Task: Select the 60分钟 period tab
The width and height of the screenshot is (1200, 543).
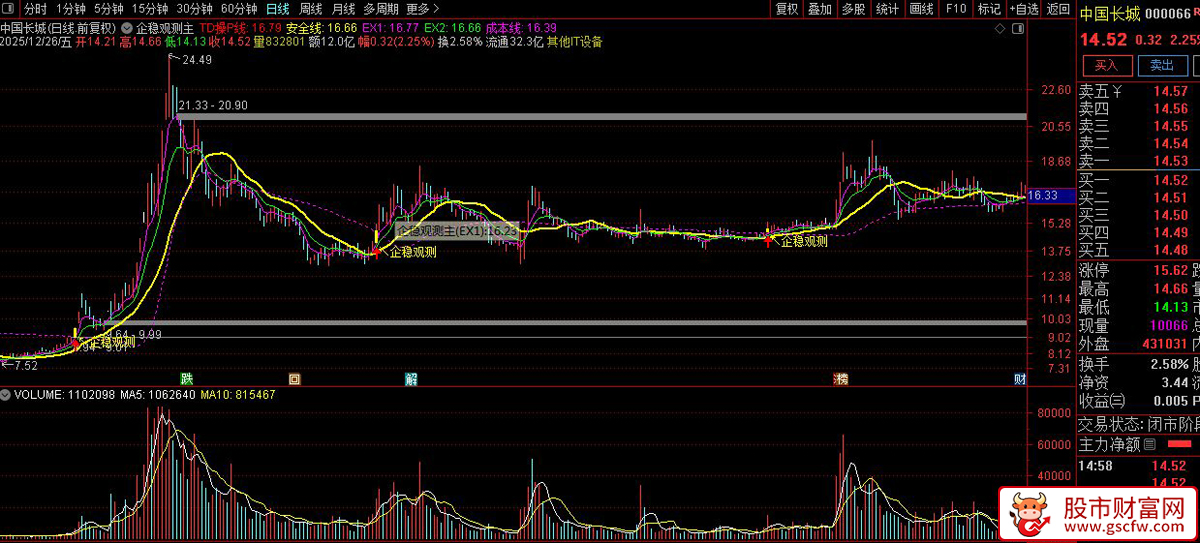Action: pos(239,9)
